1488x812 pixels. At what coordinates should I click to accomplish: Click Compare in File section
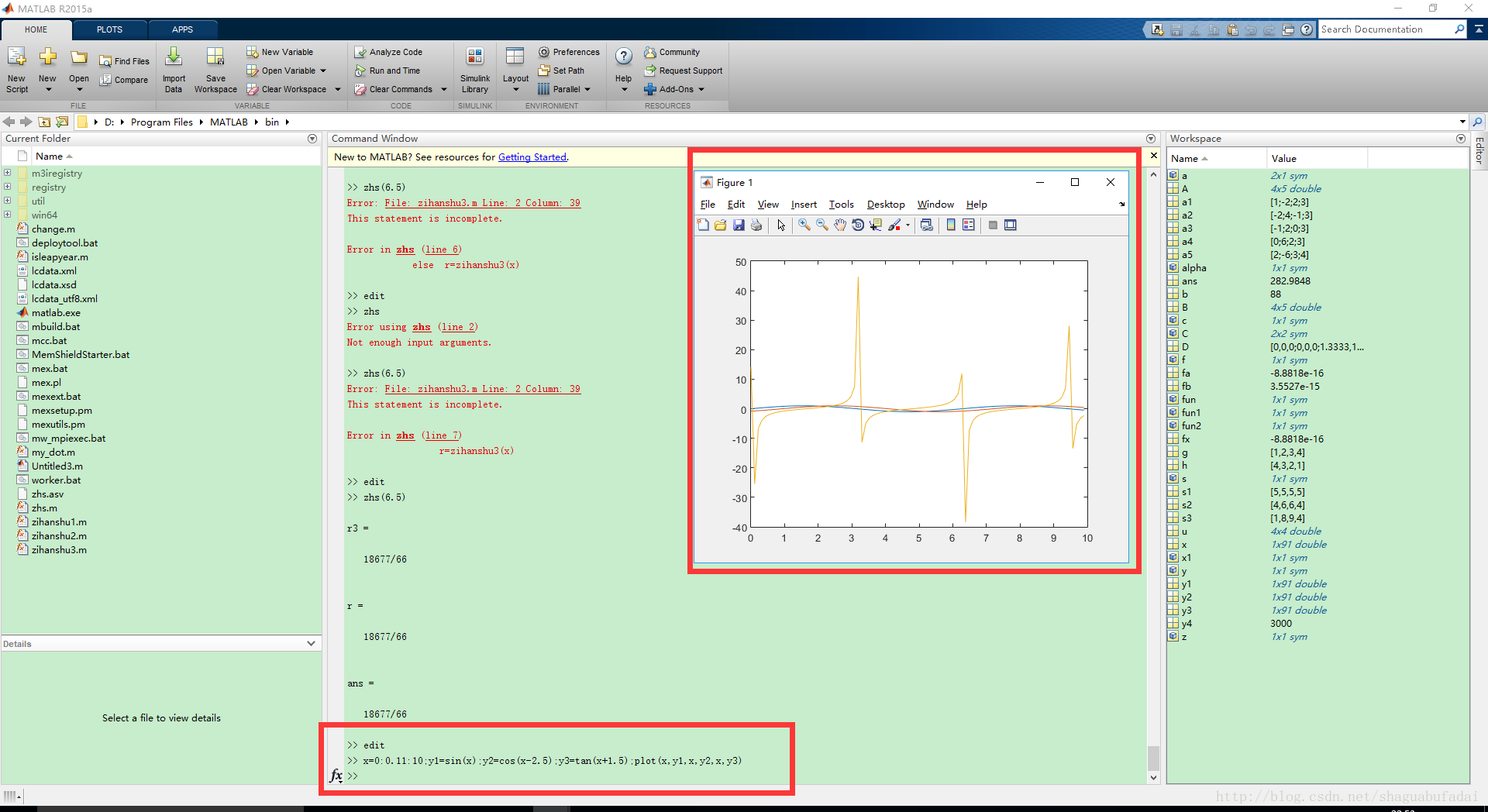(124, 80)
